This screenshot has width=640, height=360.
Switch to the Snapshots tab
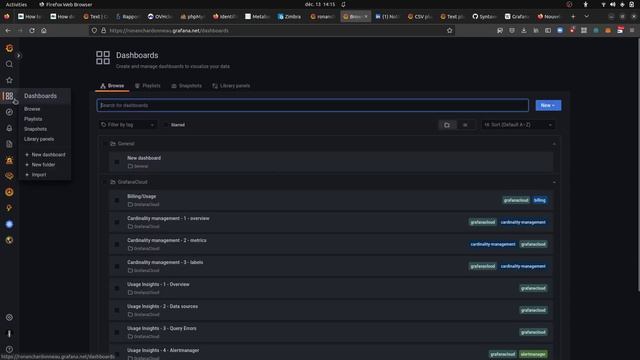point(187,86)
